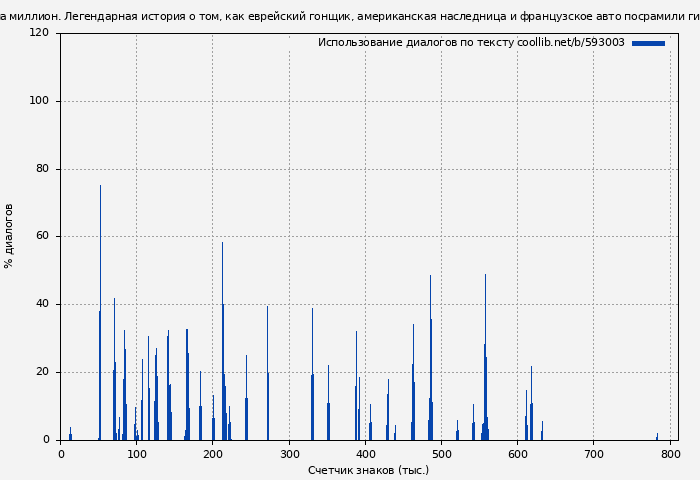Click the '% диалогов' y-axis label

click(9, 236)
